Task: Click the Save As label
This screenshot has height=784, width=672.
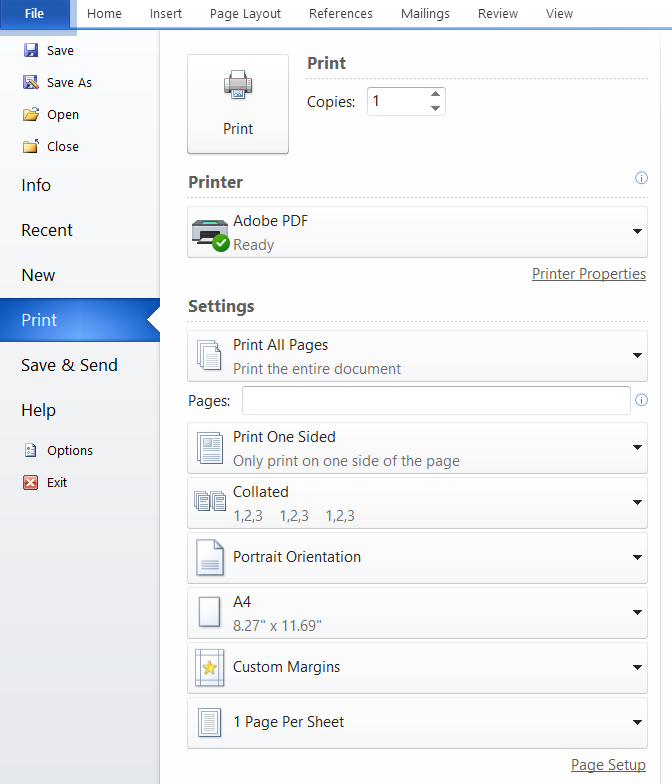Action: (x=70, y=83)
